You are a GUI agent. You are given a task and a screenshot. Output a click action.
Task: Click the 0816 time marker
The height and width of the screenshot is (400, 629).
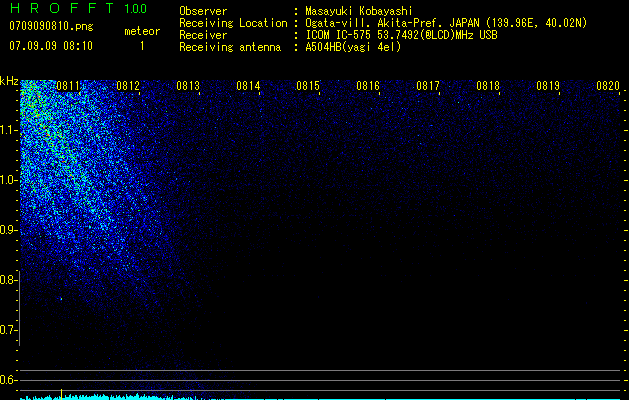coord(368,86)
